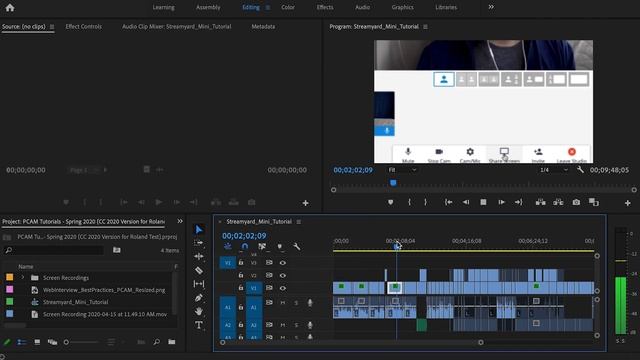The height and width of the screenshot is (360, 640).
Task: Open Program monitor button editor plus
Action: pos(627,203)
